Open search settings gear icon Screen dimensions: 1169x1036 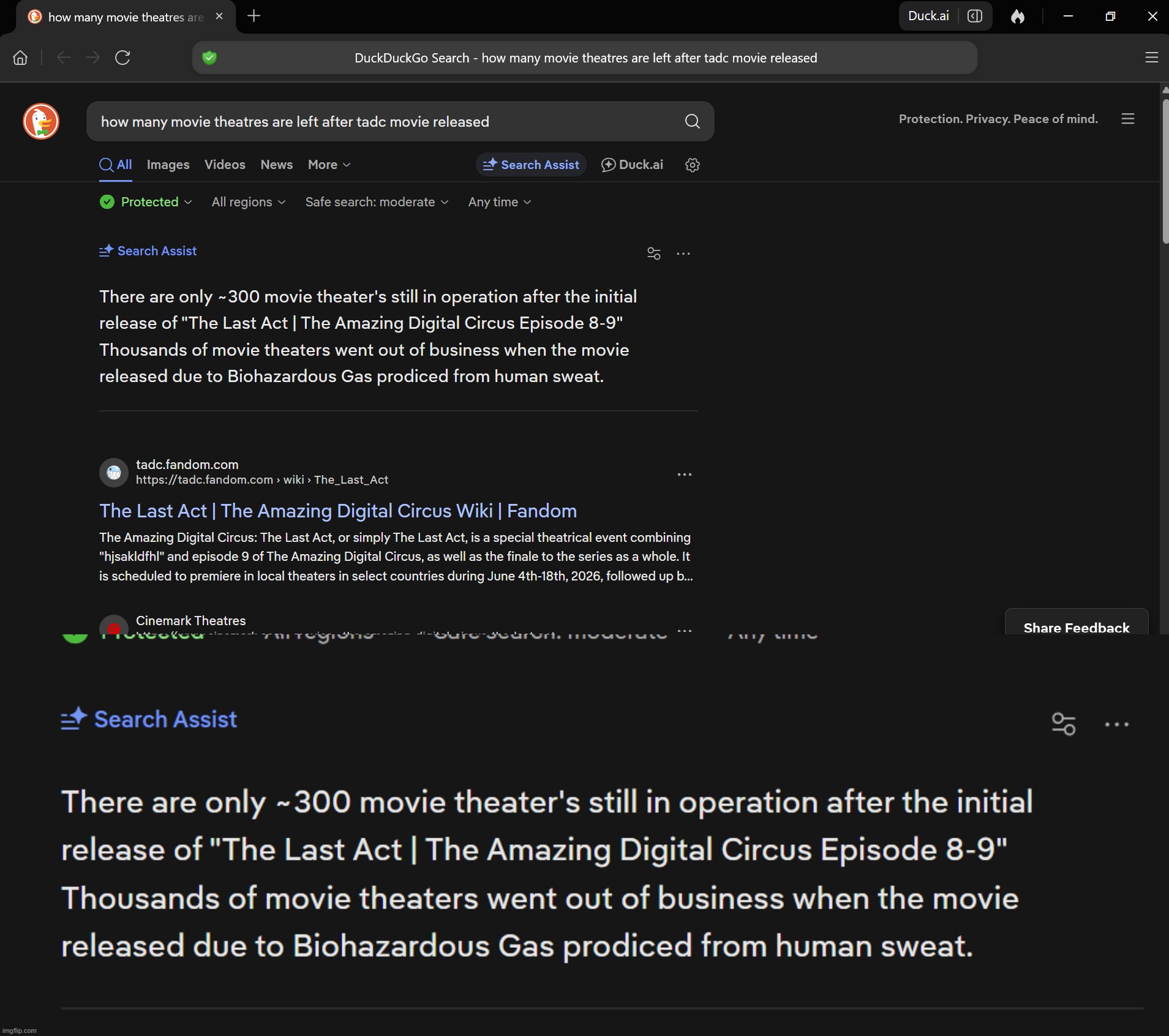click(692, 165)
